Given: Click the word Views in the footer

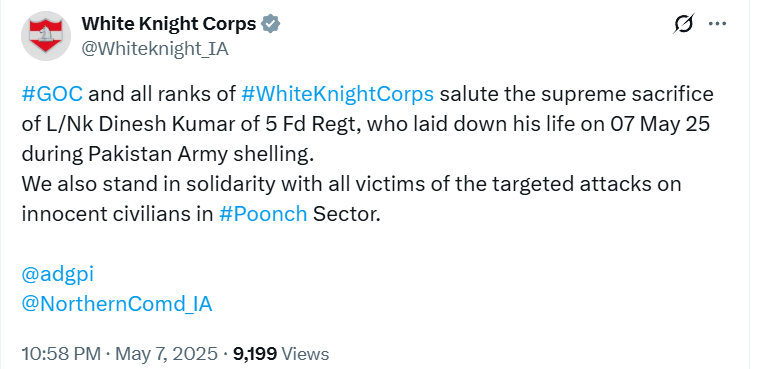Looking at the screenshot, I should 305,354.
